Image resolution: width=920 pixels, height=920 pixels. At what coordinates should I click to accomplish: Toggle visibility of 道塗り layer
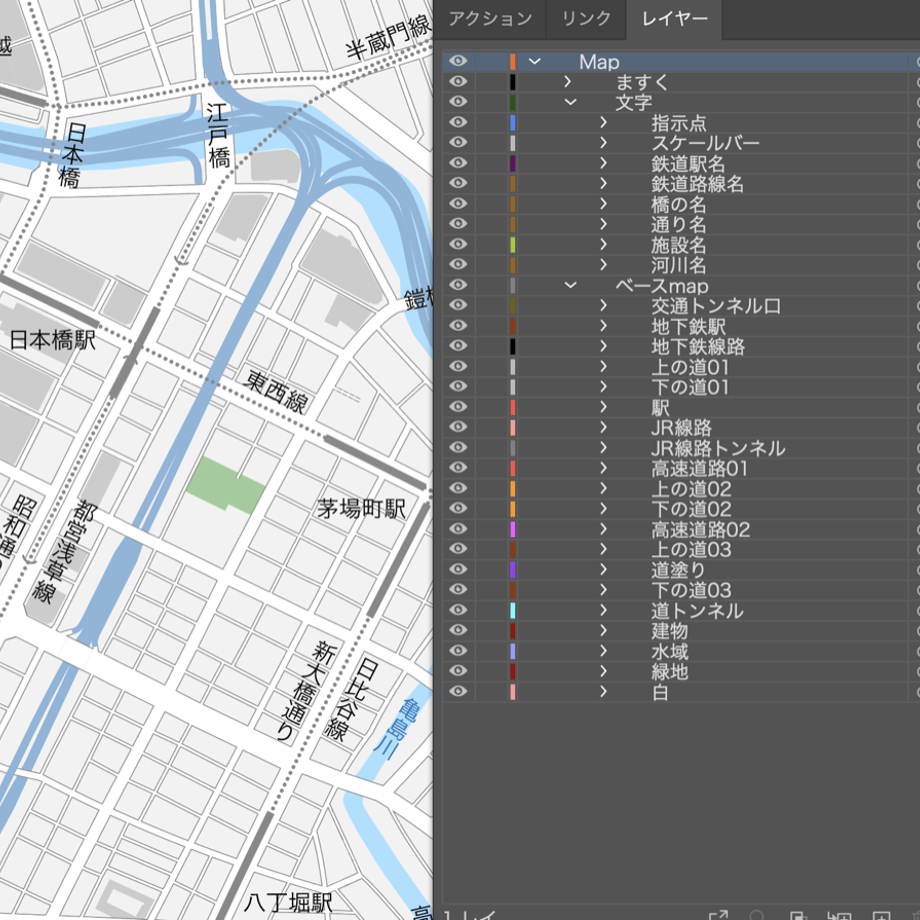(458, 570)
